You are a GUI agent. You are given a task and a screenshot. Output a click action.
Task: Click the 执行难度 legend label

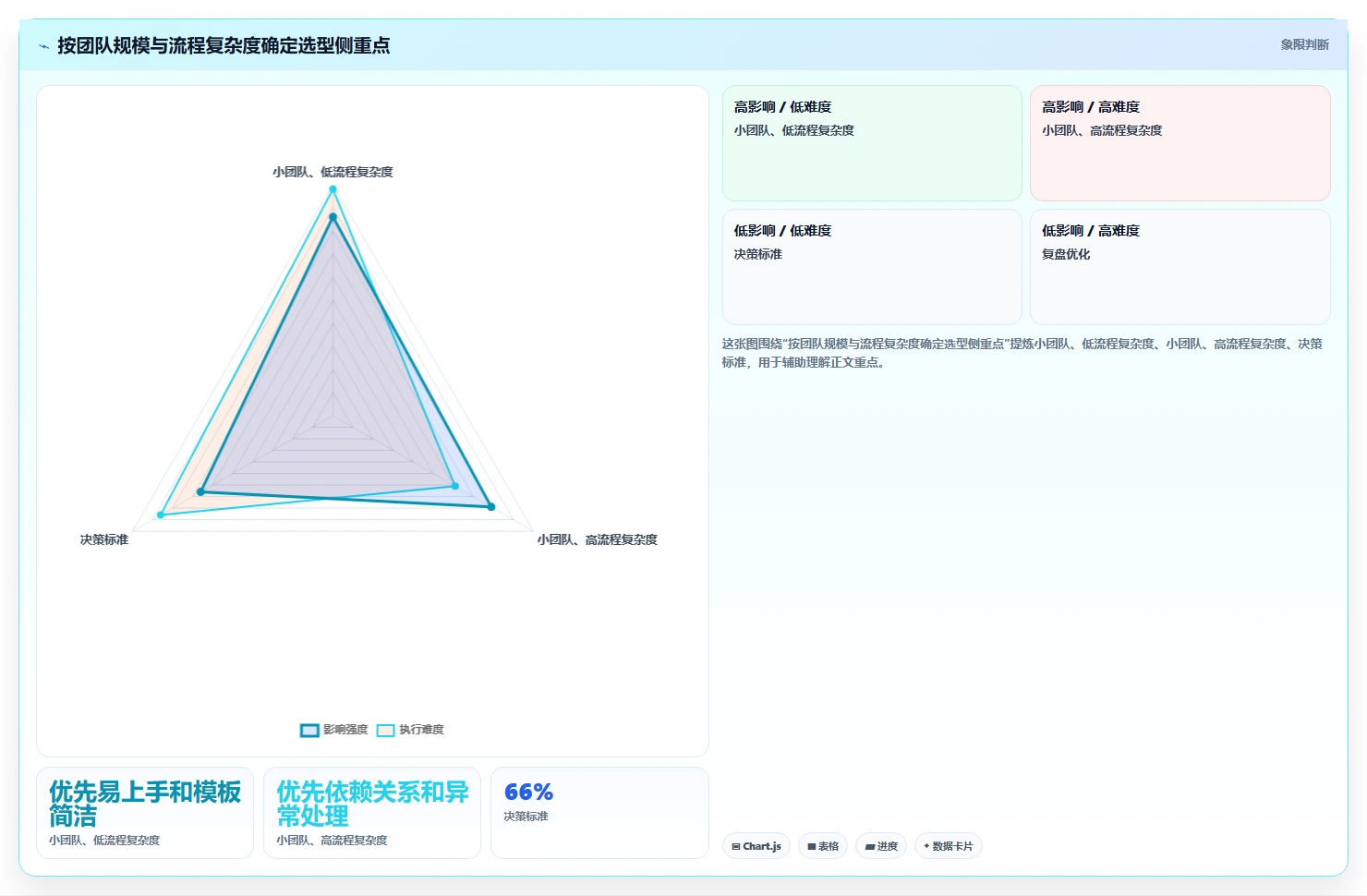pyautogui.click(x=421, y=730)
